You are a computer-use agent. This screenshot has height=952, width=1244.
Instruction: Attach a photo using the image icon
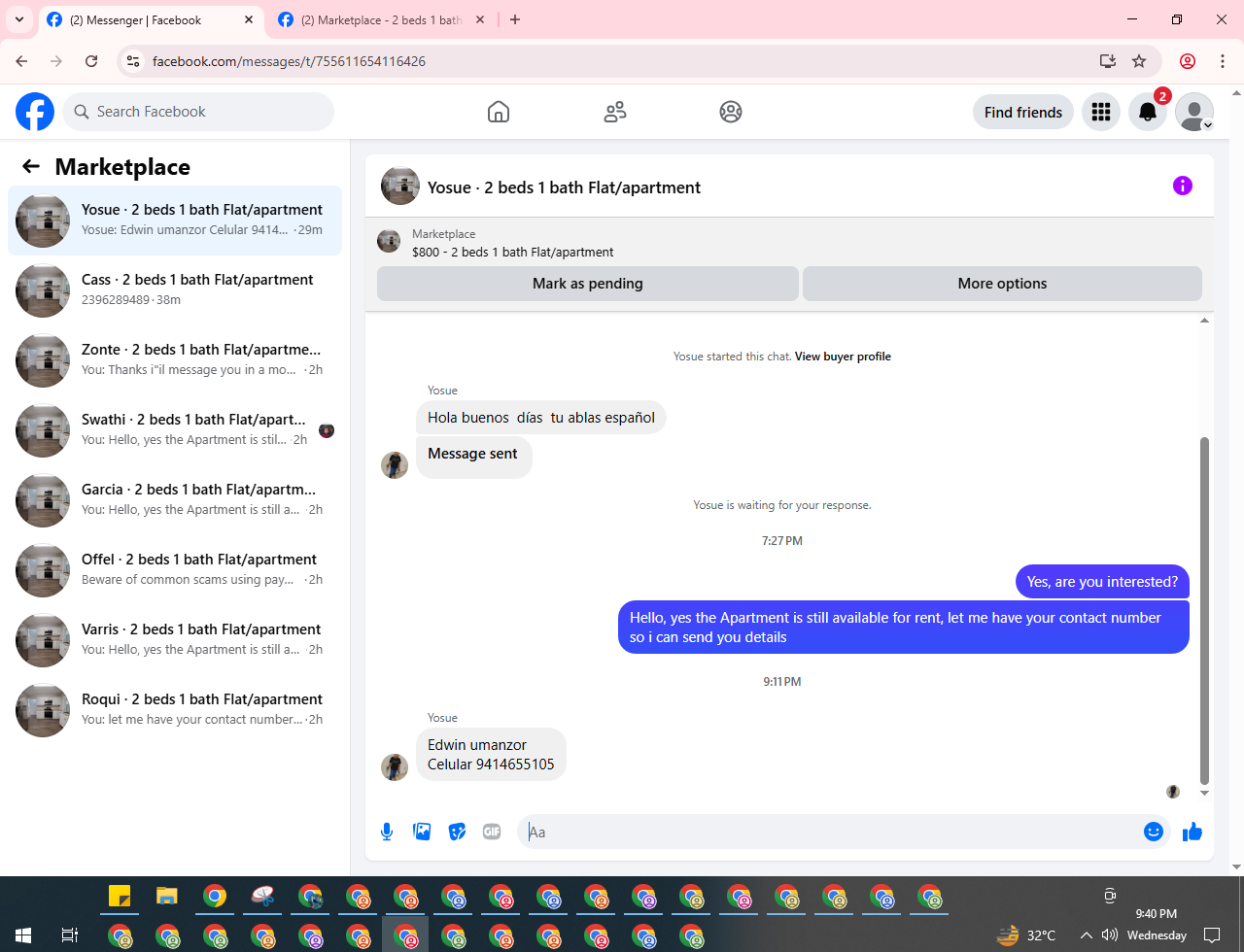(422, 832)
